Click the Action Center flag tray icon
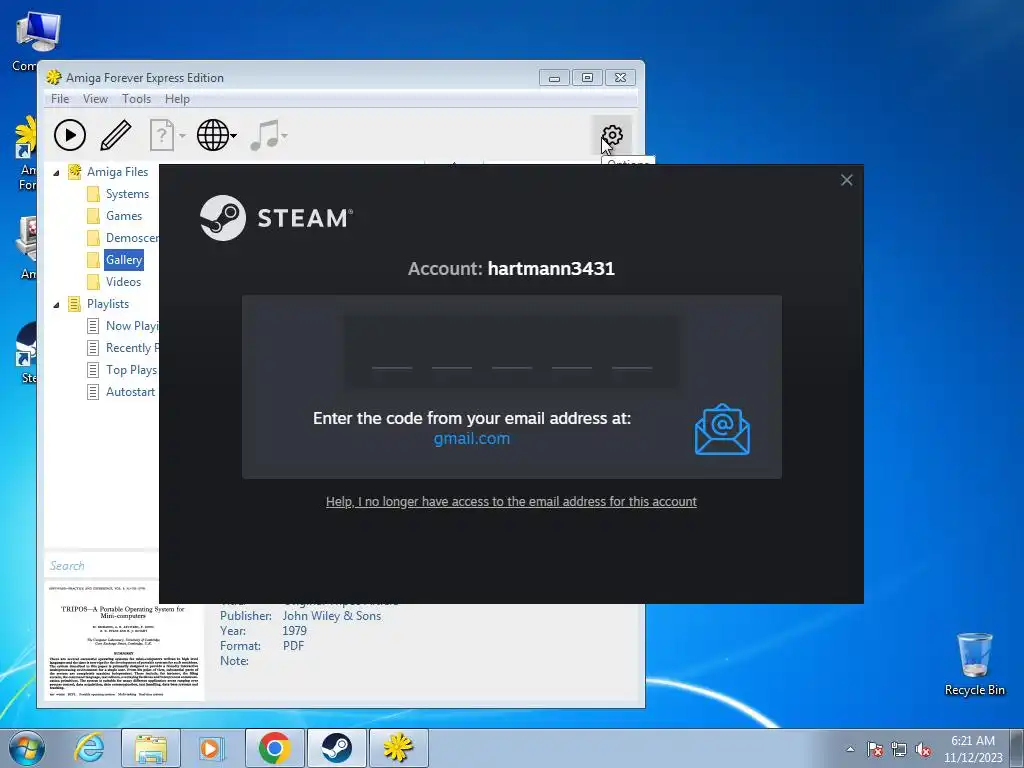1024x768 pixels. (x=874, y=749)
